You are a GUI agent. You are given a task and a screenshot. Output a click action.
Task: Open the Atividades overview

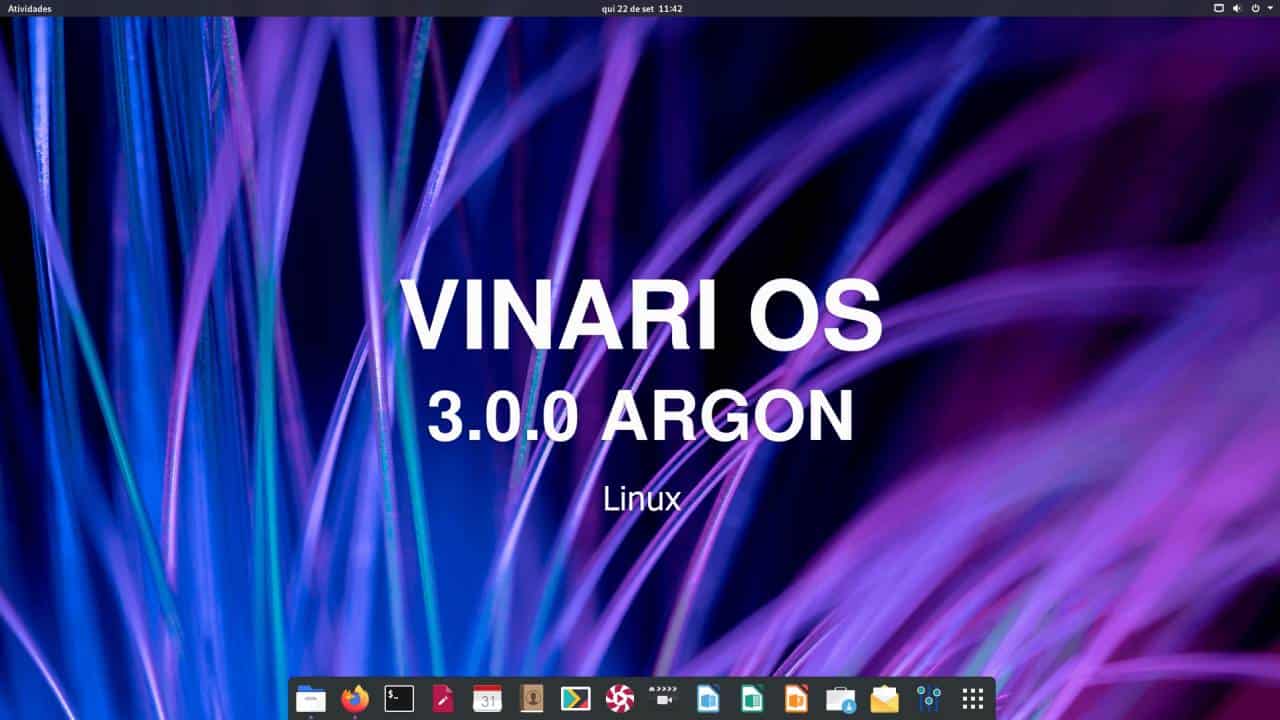29,9
